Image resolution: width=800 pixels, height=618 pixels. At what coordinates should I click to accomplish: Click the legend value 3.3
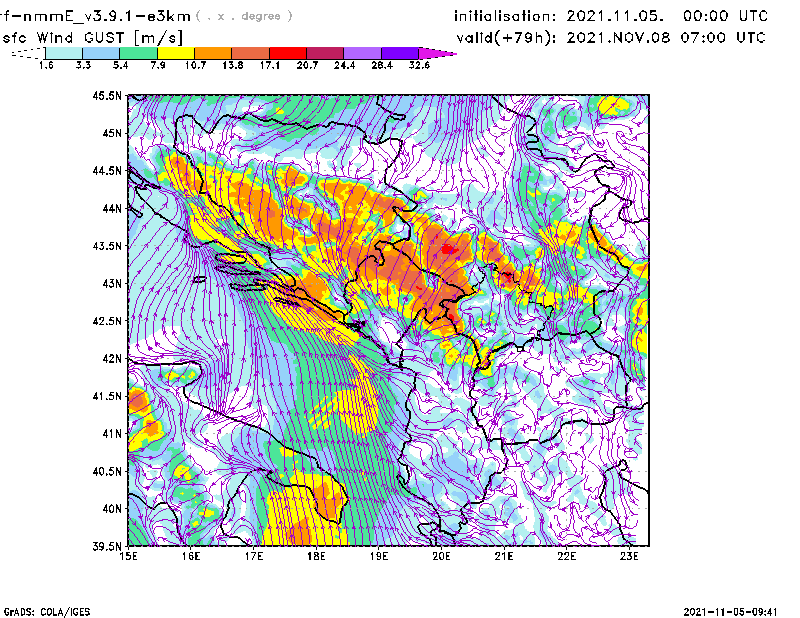coord(83,65)
